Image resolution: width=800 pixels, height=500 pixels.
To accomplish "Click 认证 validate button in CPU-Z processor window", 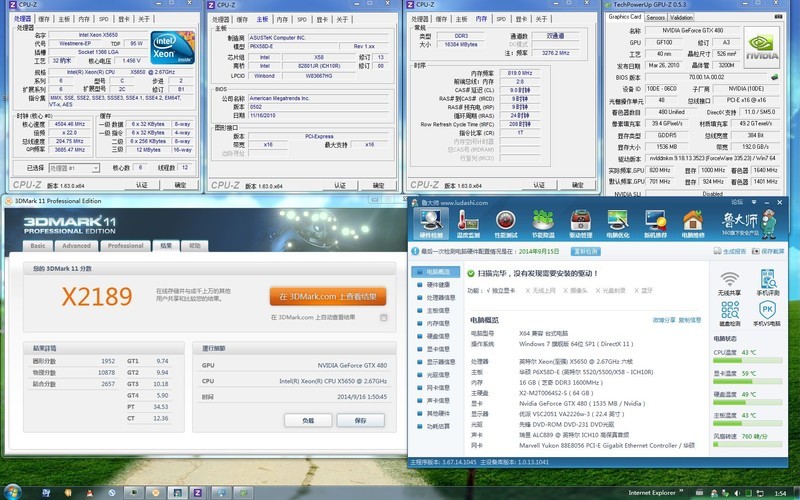I will (141, 185).
